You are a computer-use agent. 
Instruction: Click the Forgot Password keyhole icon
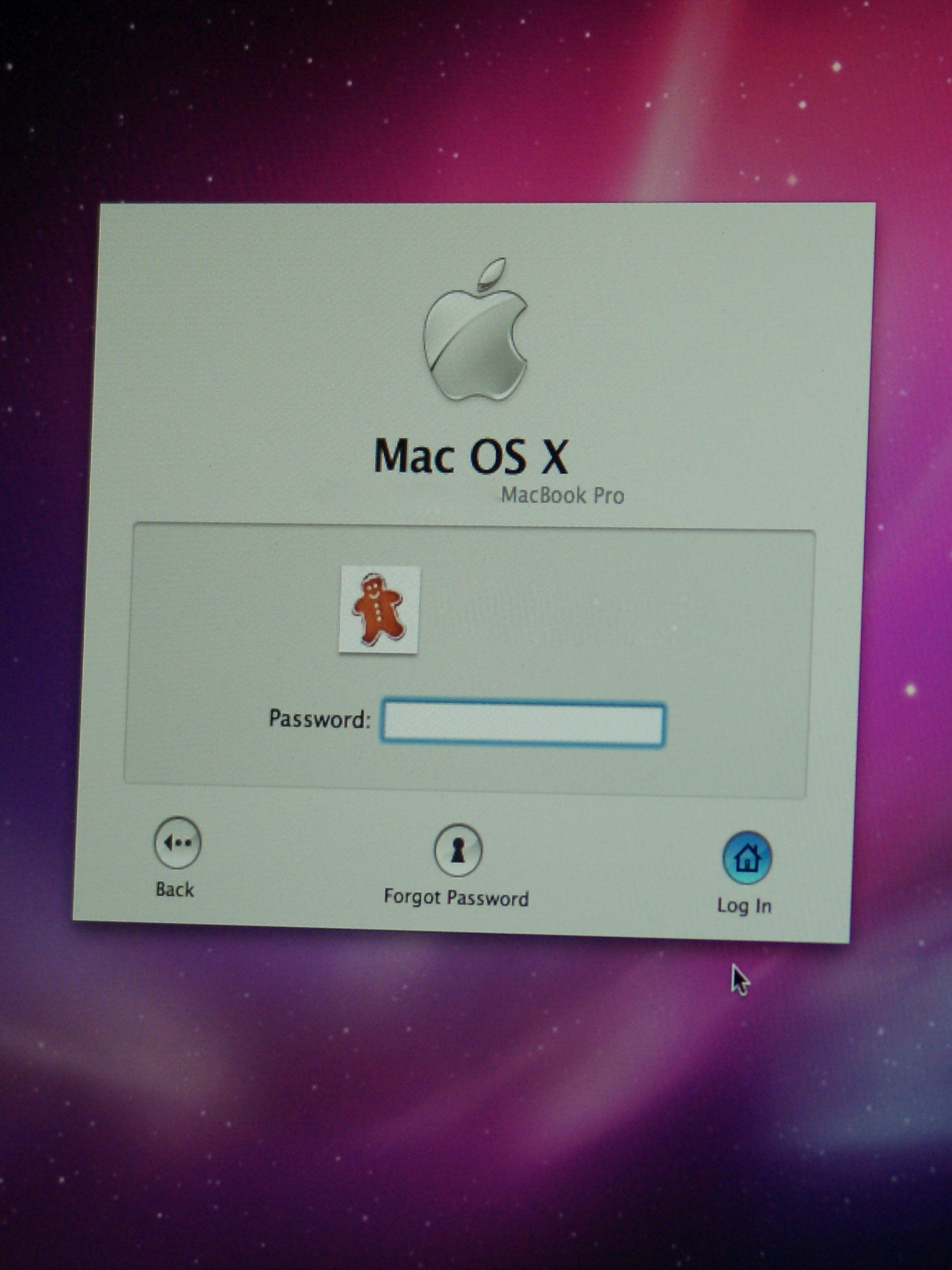click(457, 850)
